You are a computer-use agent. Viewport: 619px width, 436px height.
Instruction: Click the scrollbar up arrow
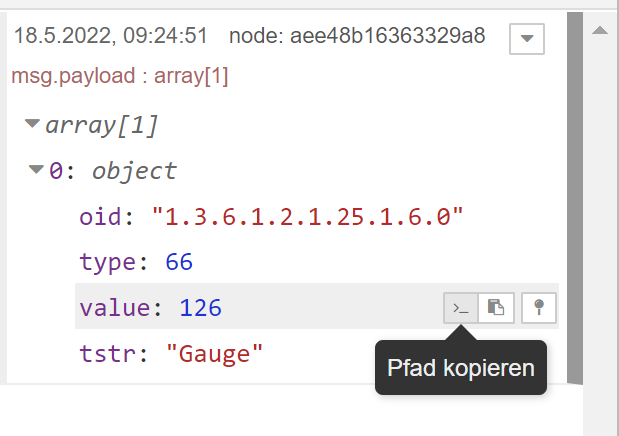[599, 31]
